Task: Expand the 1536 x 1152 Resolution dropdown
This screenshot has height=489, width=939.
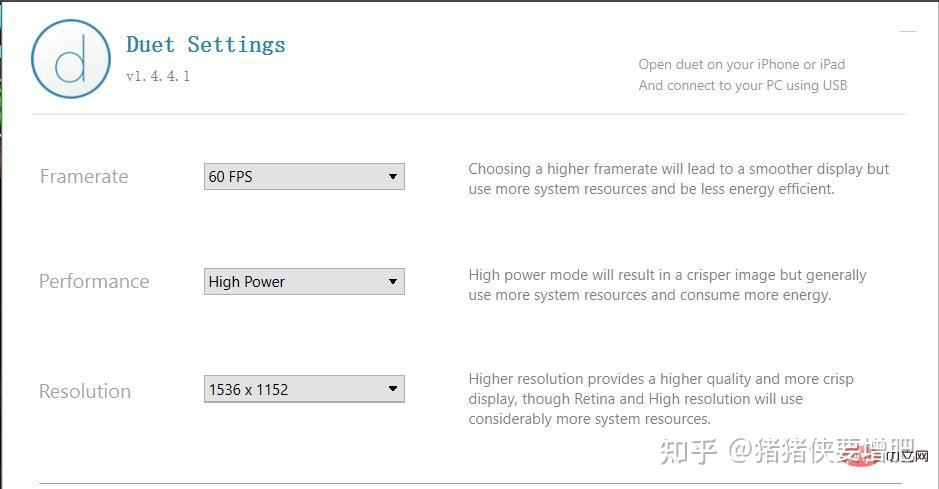Action: pyautogui.click(x=303, y=389)
